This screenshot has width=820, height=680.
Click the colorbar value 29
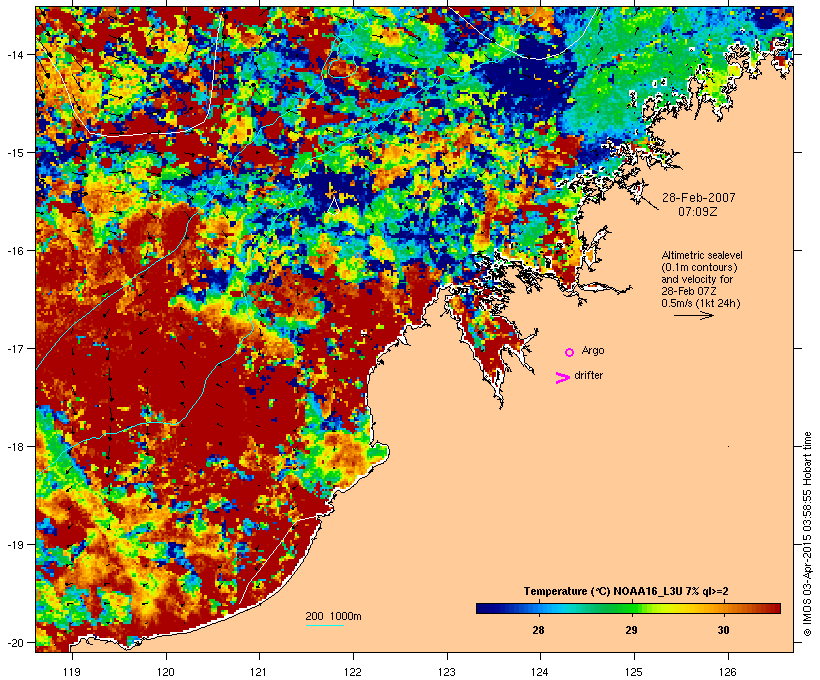point(631,630)
